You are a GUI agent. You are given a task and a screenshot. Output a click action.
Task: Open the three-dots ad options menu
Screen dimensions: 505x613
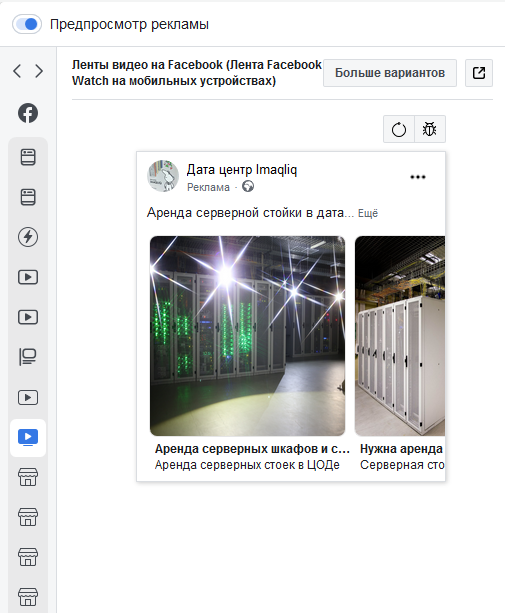418,177
